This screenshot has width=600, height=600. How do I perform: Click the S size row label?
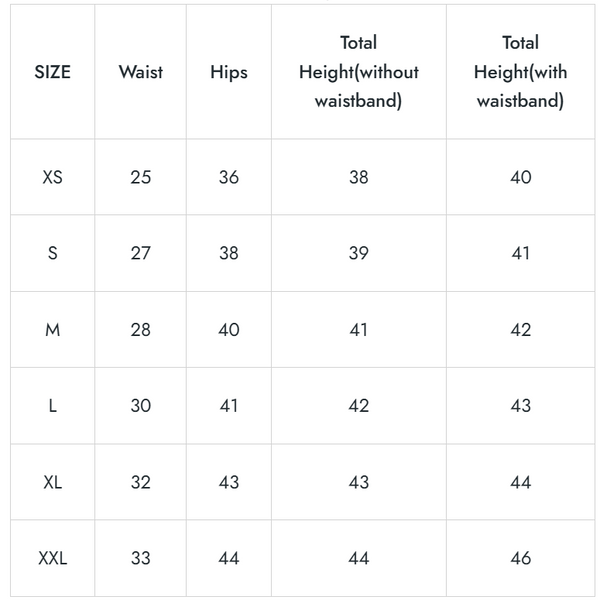53,253
